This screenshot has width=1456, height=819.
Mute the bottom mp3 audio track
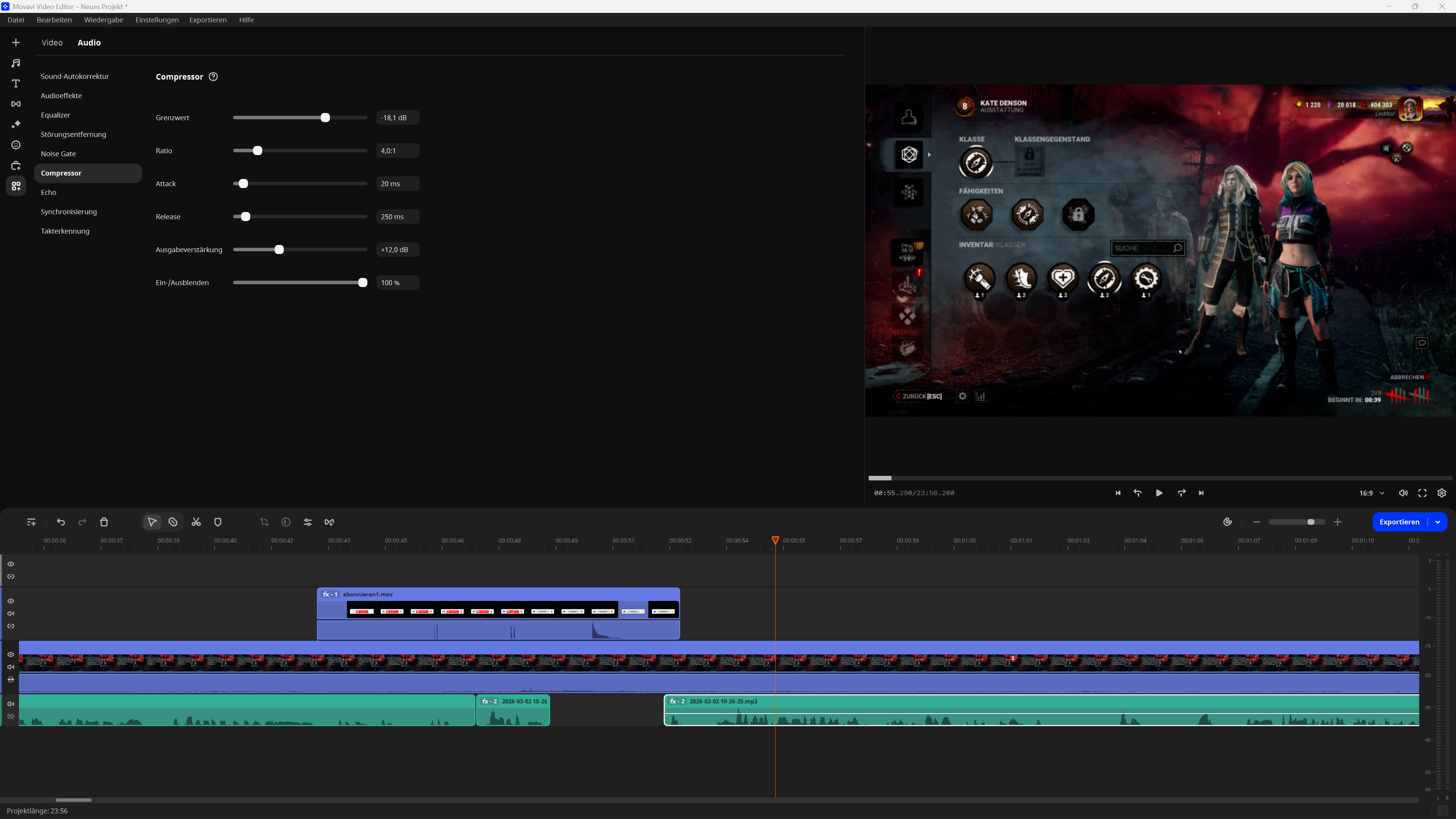click(x=11, y=704)
